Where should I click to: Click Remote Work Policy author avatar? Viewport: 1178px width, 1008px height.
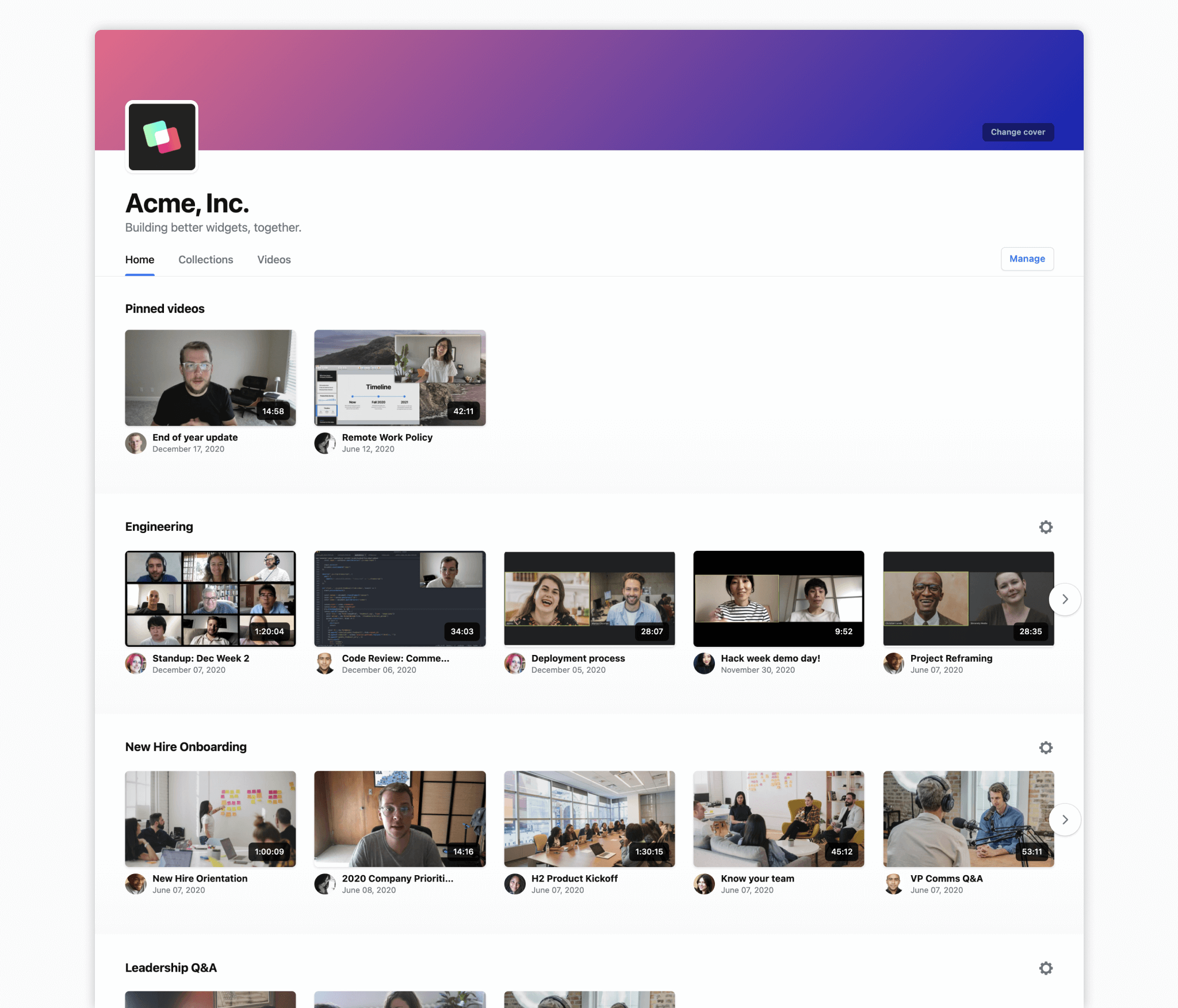point(325,443)
